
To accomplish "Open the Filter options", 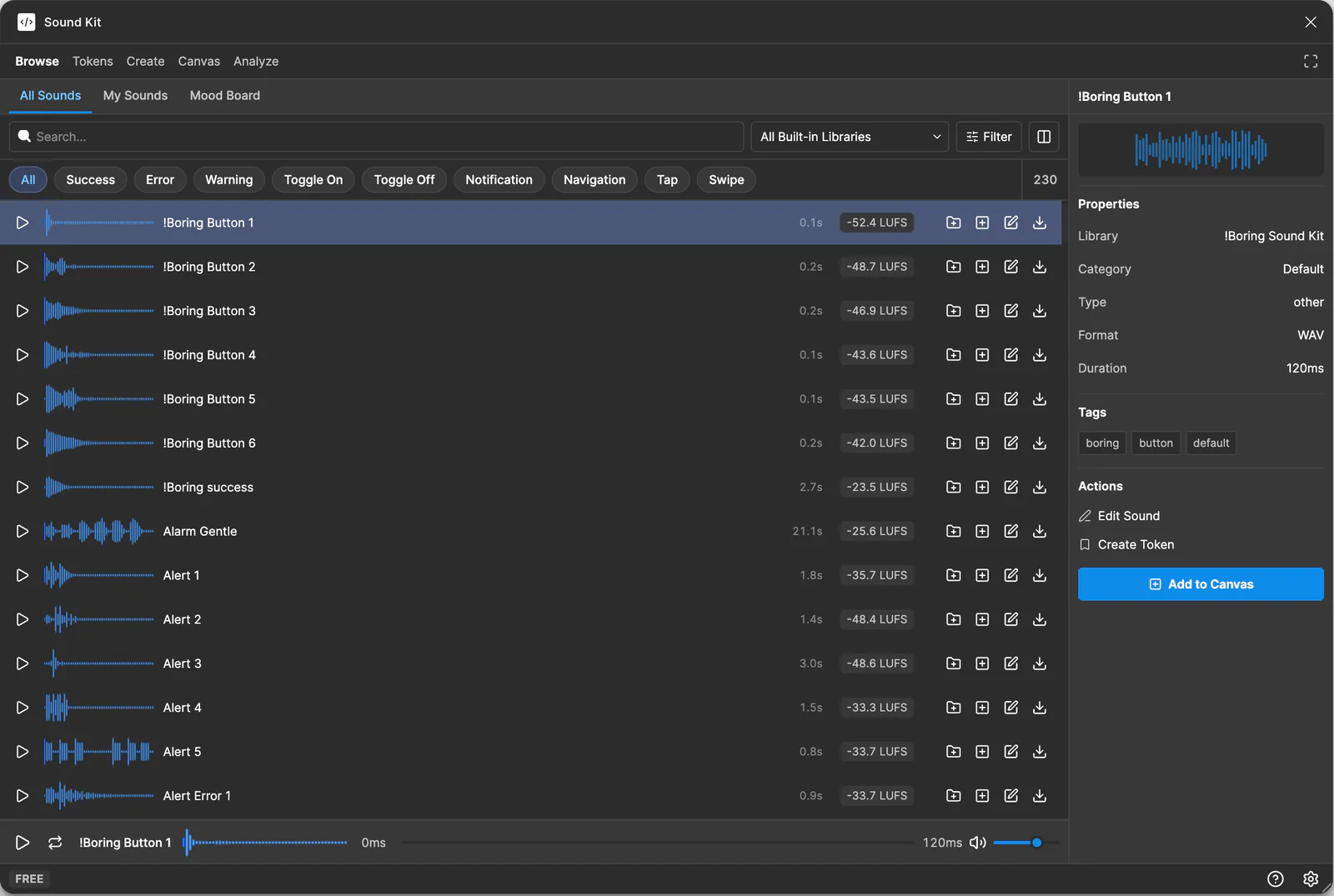I will [x=989, y=137].
